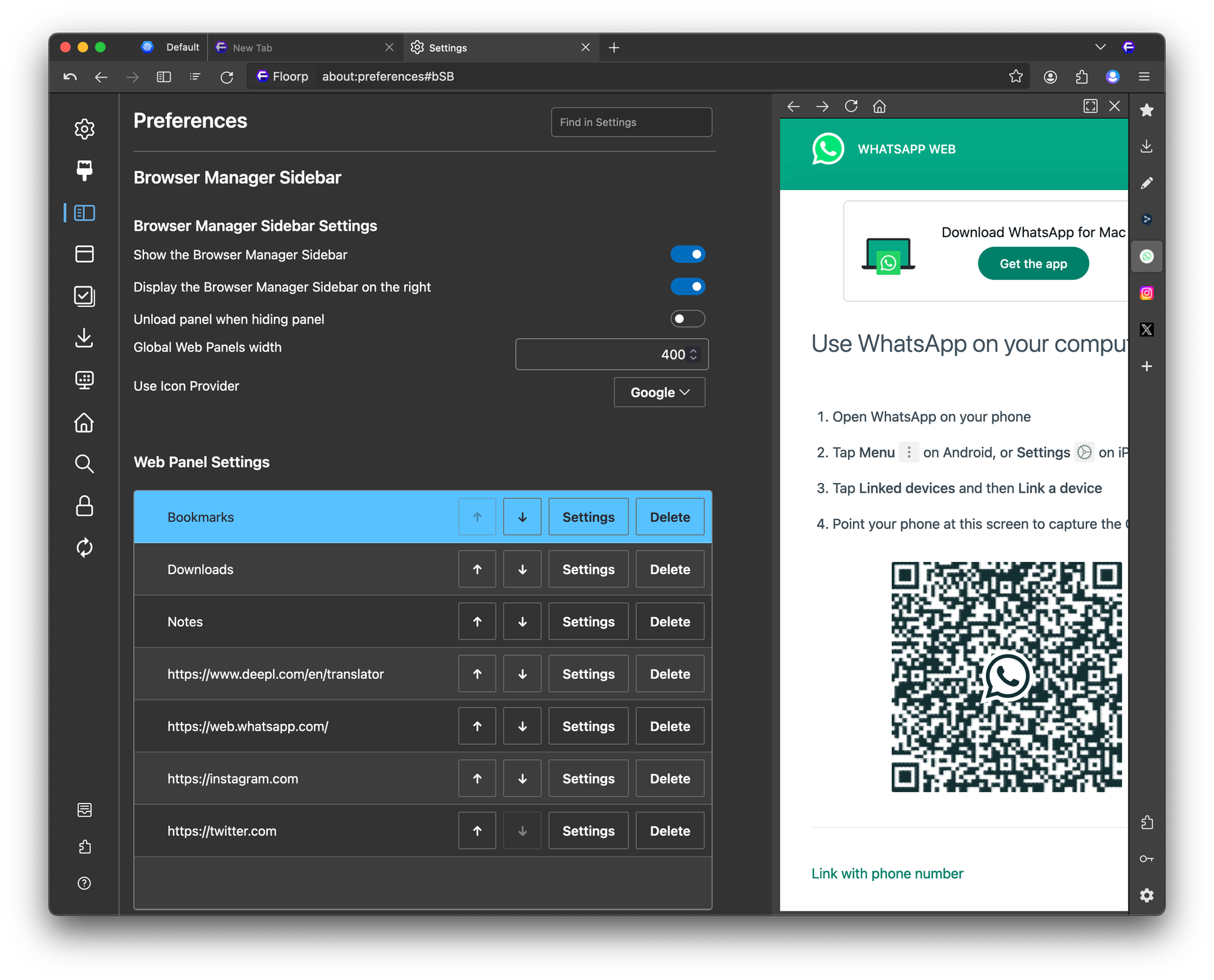Move the deepl.com translator panel down
1214x980 pixels.
coord(522,674)
